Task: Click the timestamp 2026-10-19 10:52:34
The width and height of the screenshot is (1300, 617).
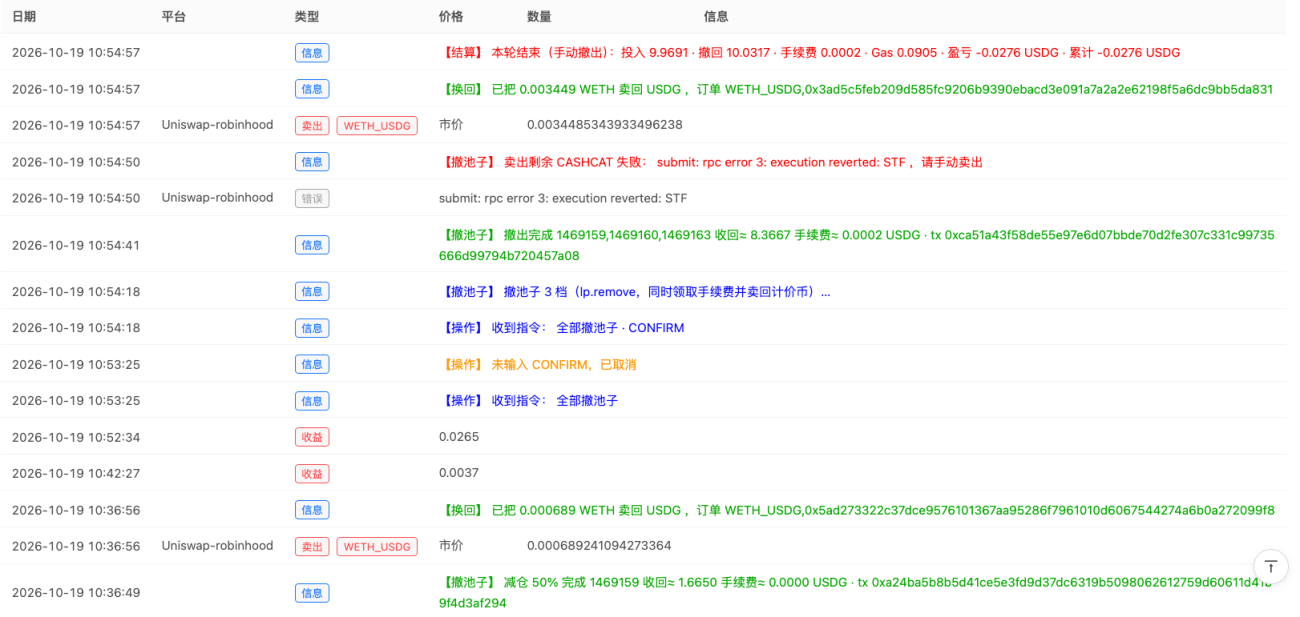Action: click(x=76, y=437)
